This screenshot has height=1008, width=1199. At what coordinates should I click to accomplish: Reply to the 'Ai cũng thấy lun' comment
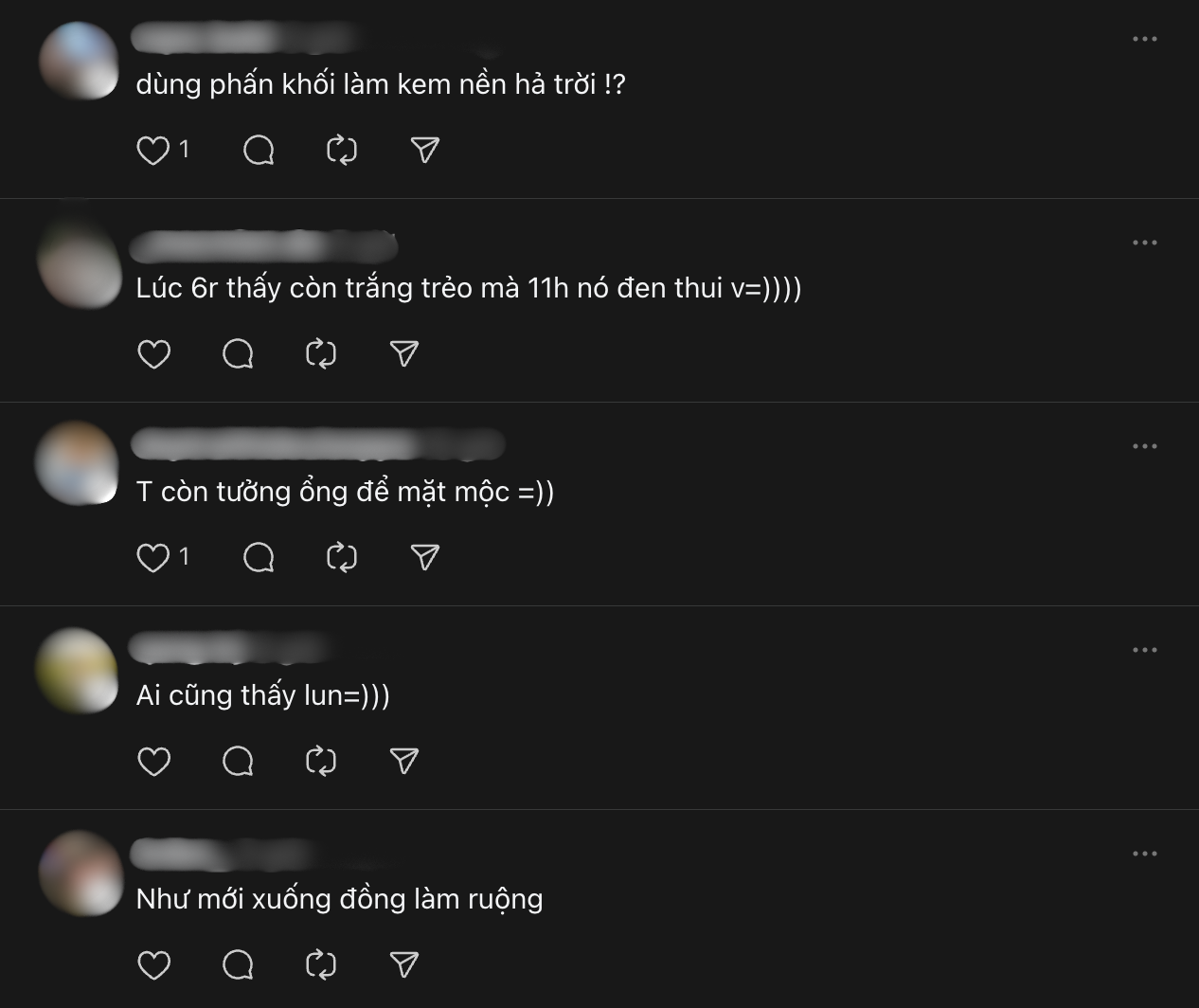point(238,761)
